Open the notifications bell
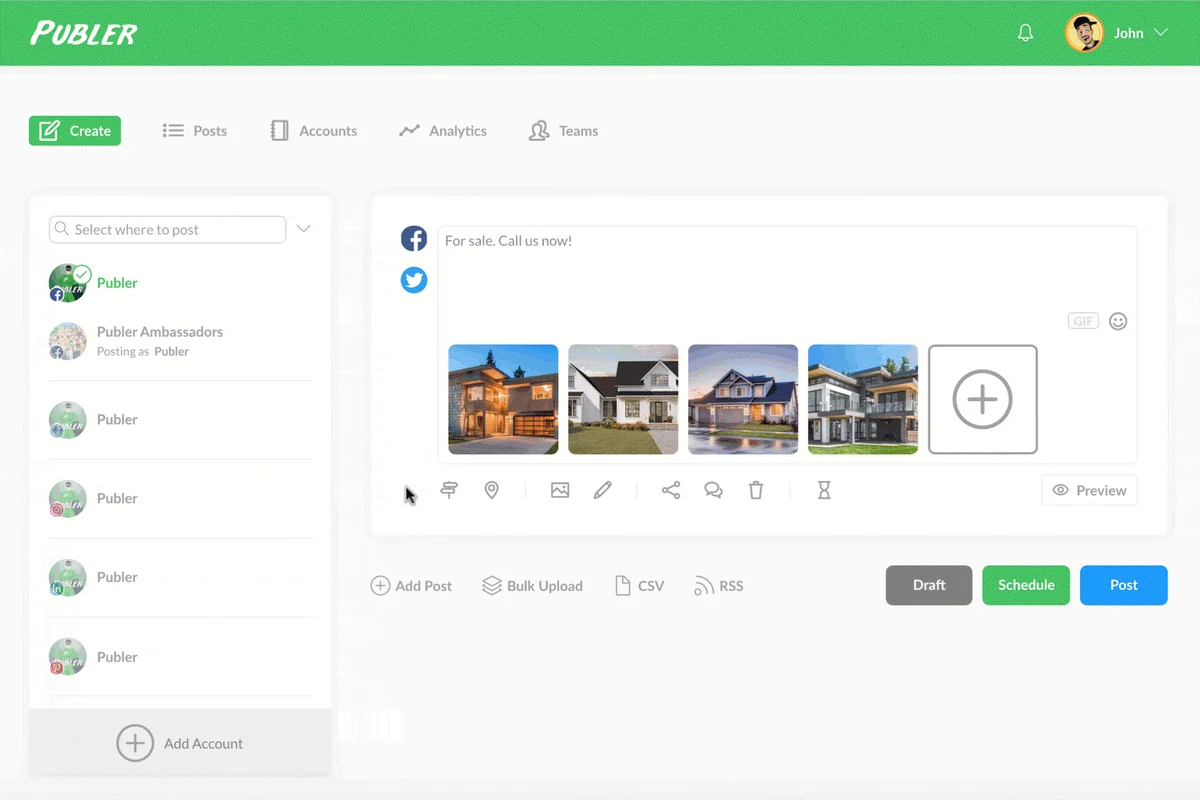This screenshot has width=1200, height=800. [1025, 33]
